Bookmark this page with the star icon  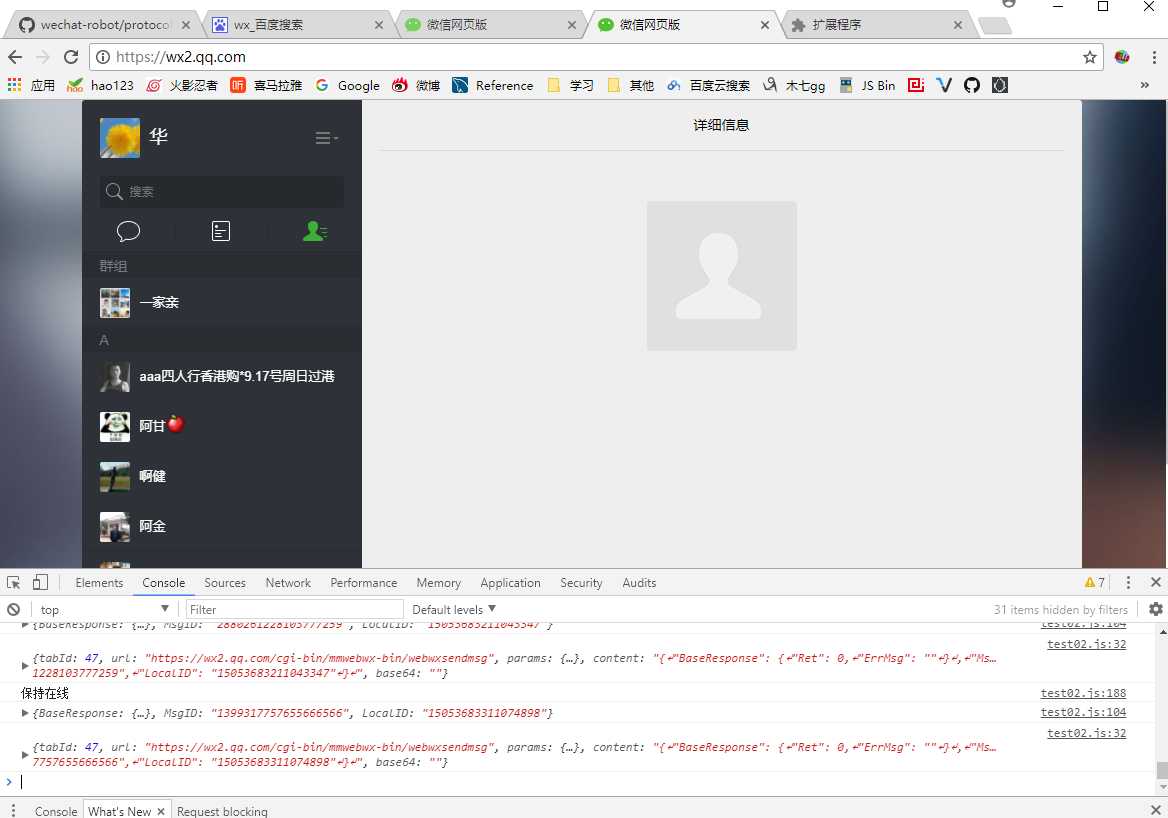coord(1090,57)
